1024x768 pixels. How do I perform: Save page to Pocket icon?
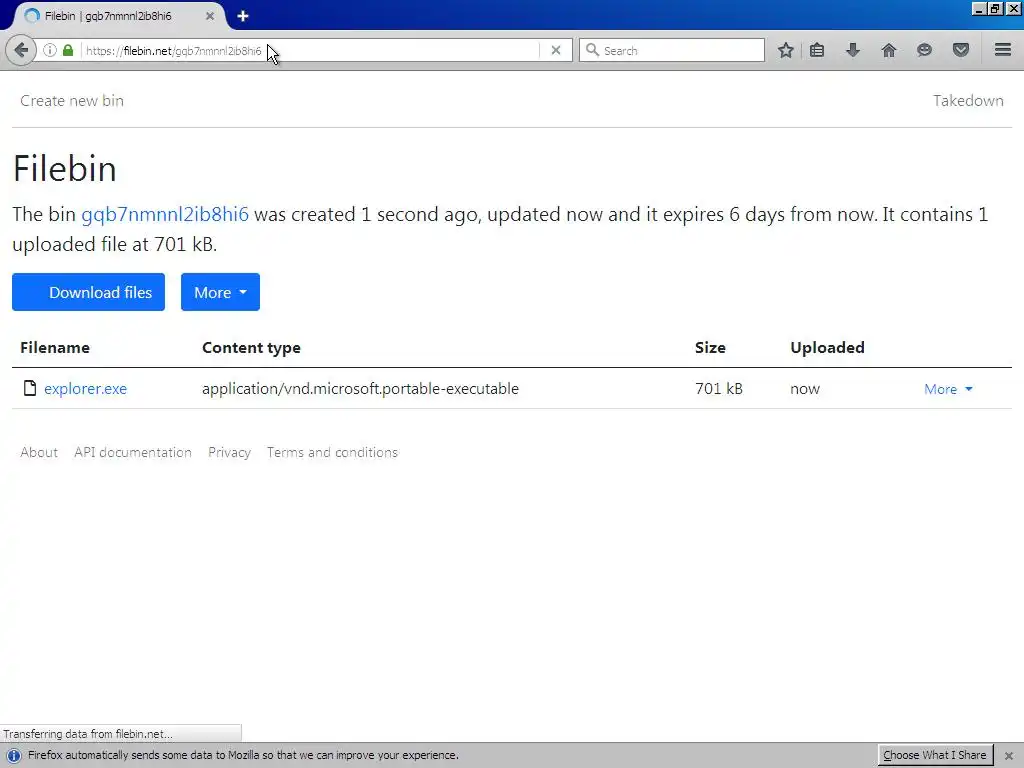[961, 50]
